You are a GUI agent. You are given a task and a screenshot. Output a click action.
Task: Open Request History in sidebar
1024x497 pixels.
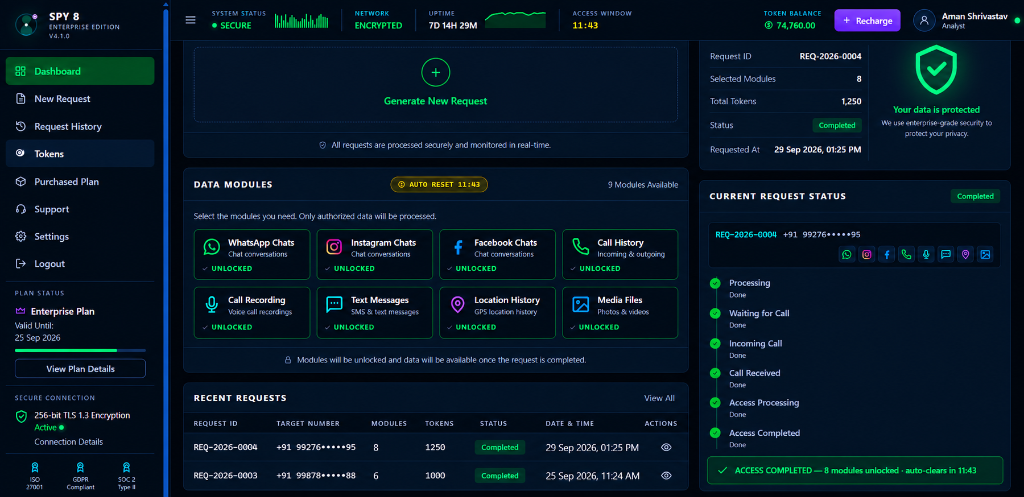80,126
